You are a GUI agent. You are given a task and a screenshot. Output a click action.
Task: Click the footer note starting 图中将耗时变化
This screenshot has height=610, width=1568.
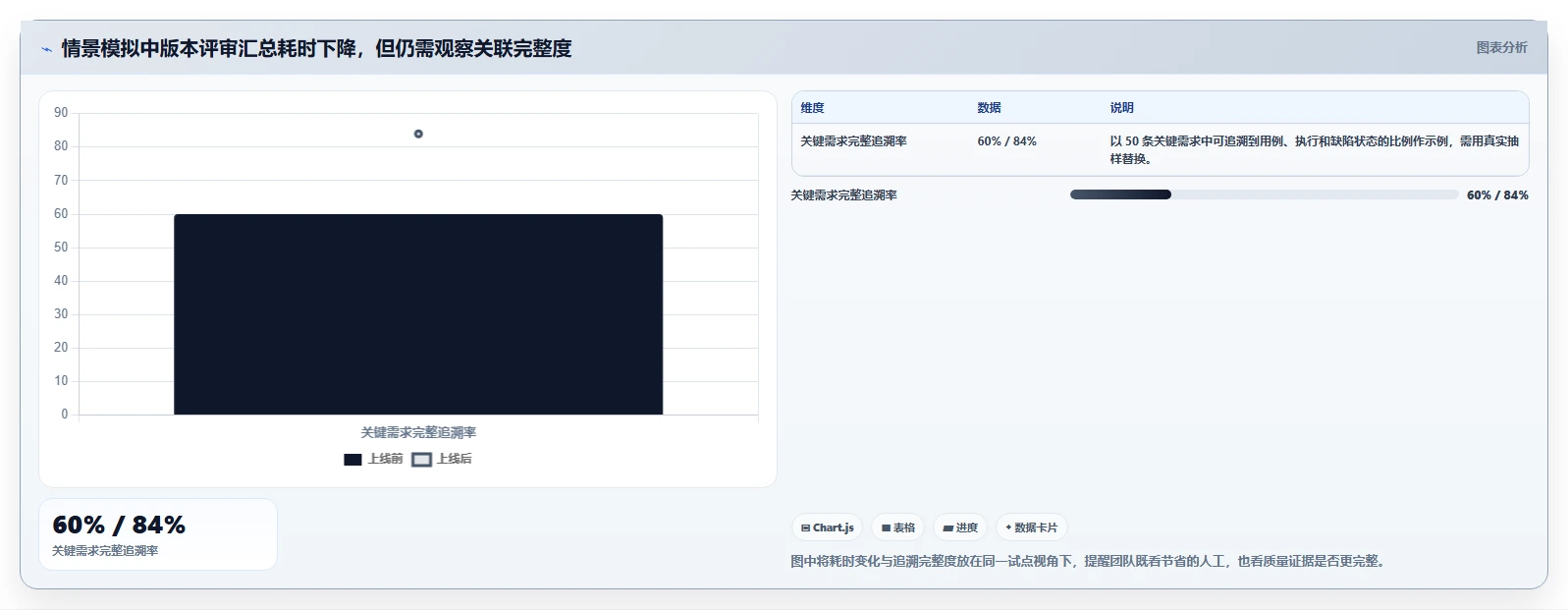coord(1090,561)
